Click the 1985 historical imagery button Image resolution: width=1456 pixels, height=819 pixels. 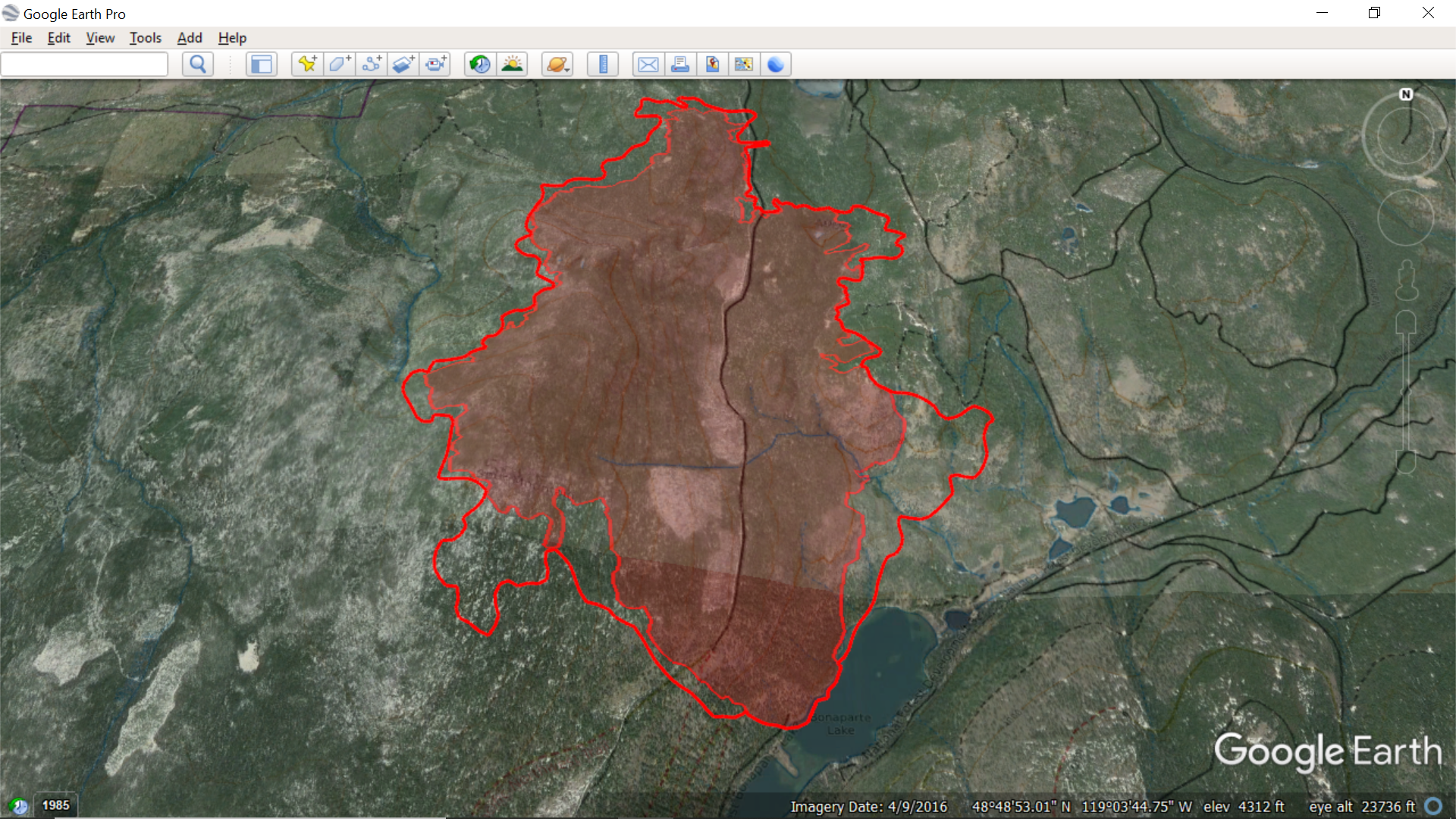pos(55,805)
